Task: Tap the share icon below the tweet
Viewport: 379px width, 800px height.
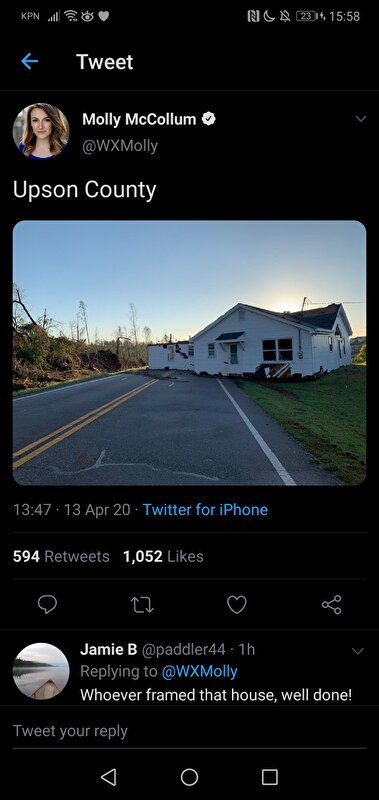Action: click(332, 605)
